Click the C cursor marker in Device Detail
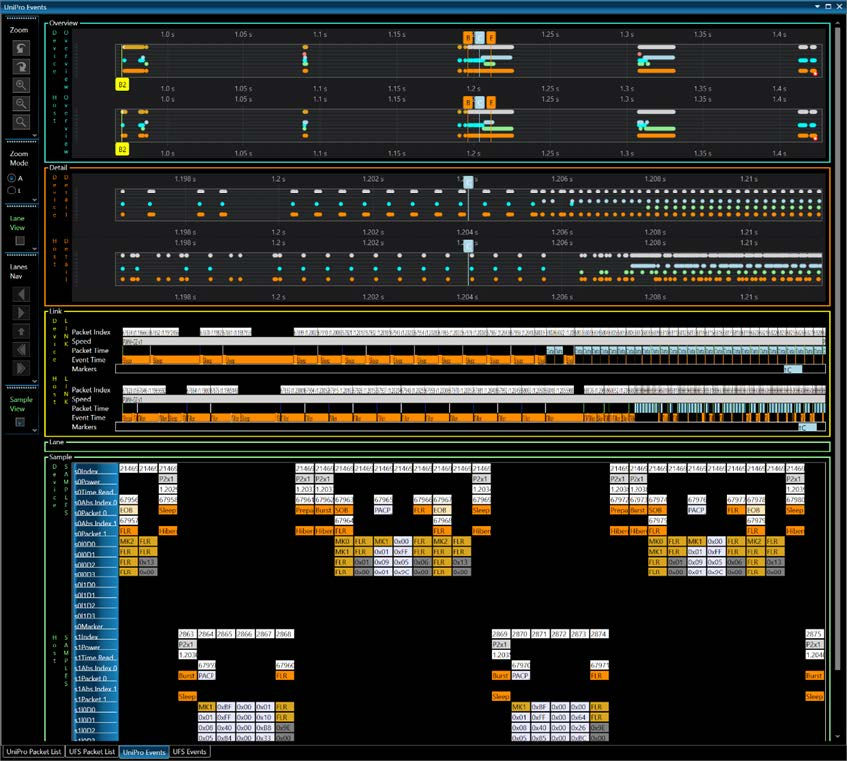847x761 pixels. (x=468, y=182)
